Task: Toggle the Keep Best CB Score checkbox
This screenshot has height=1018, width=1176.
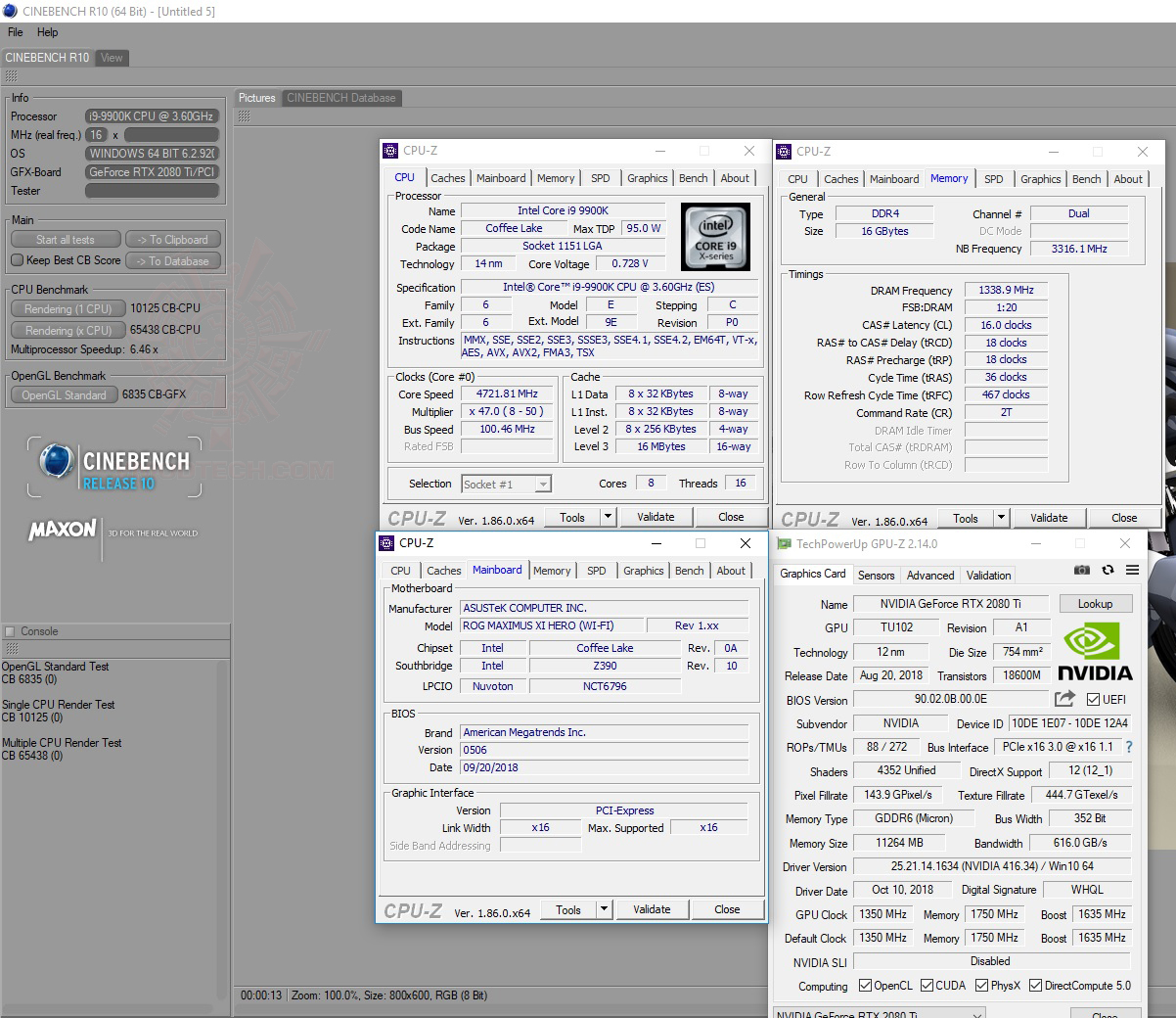Action: click(x=17, y=260)
